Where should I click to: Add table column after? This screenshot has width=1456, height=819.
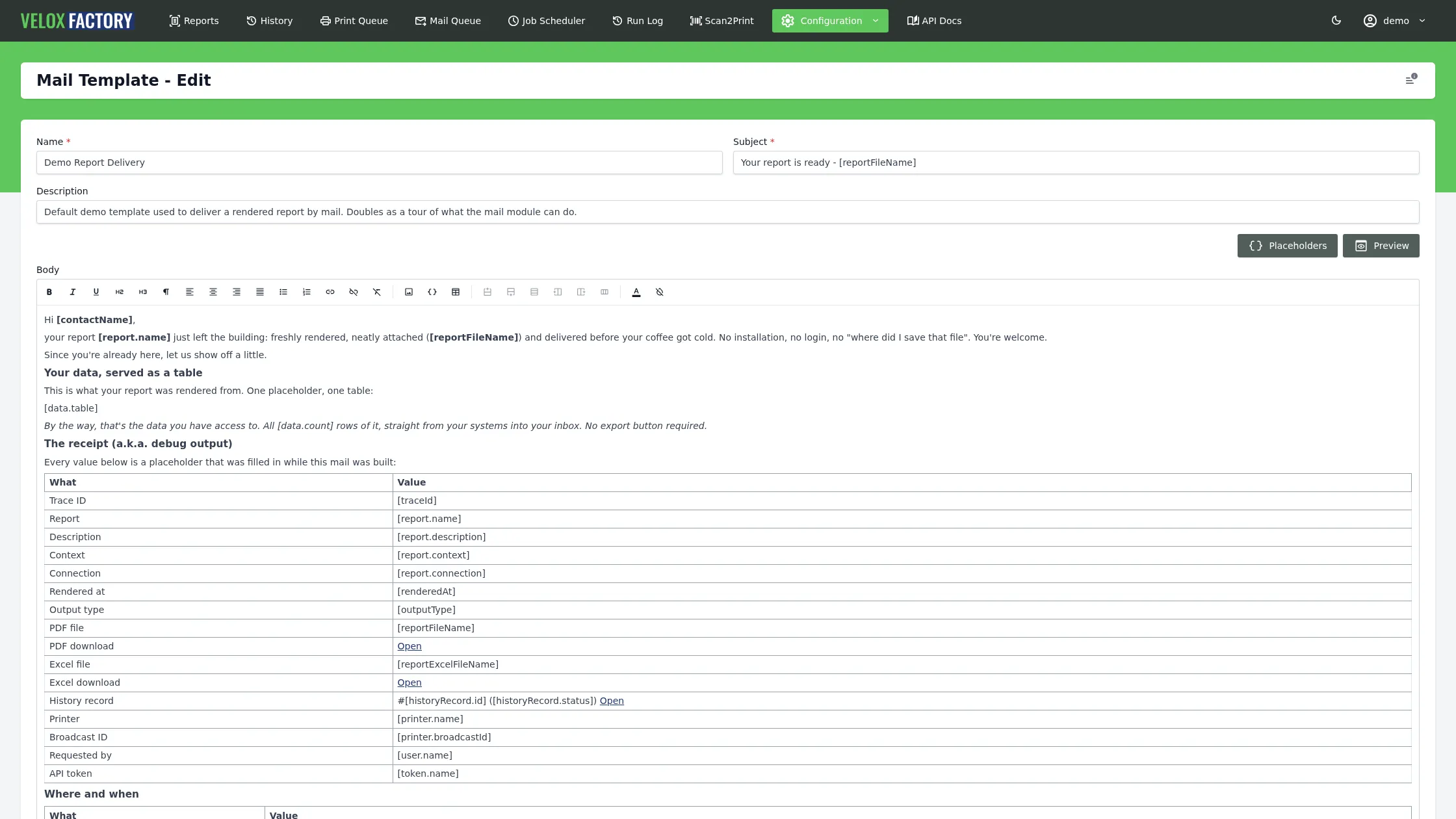[581, 292]
